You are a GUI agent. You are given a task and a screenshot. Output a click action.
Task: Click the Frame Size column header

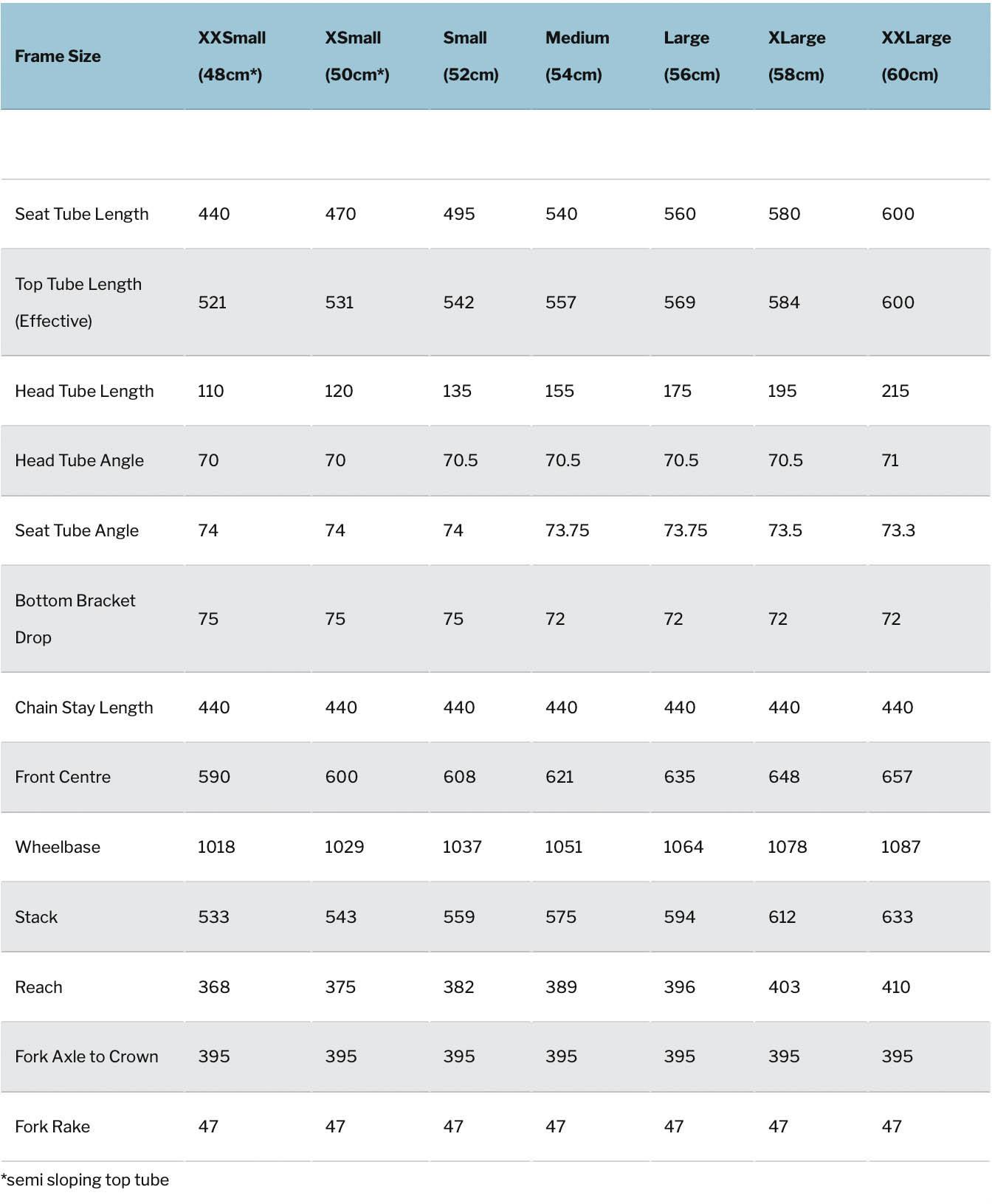[58, 56]
